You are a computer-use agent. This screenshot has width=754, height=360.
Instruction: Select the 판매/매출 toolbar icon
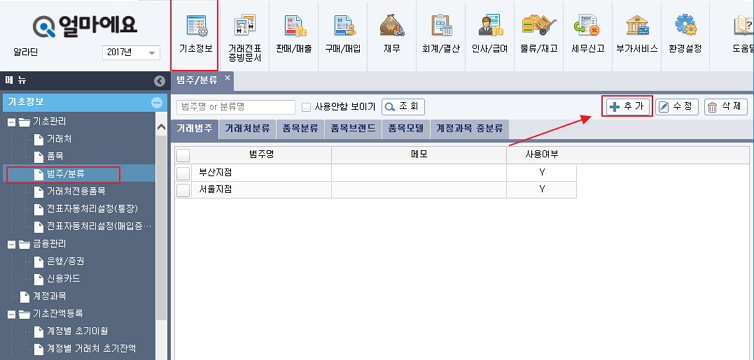(294, 25)
